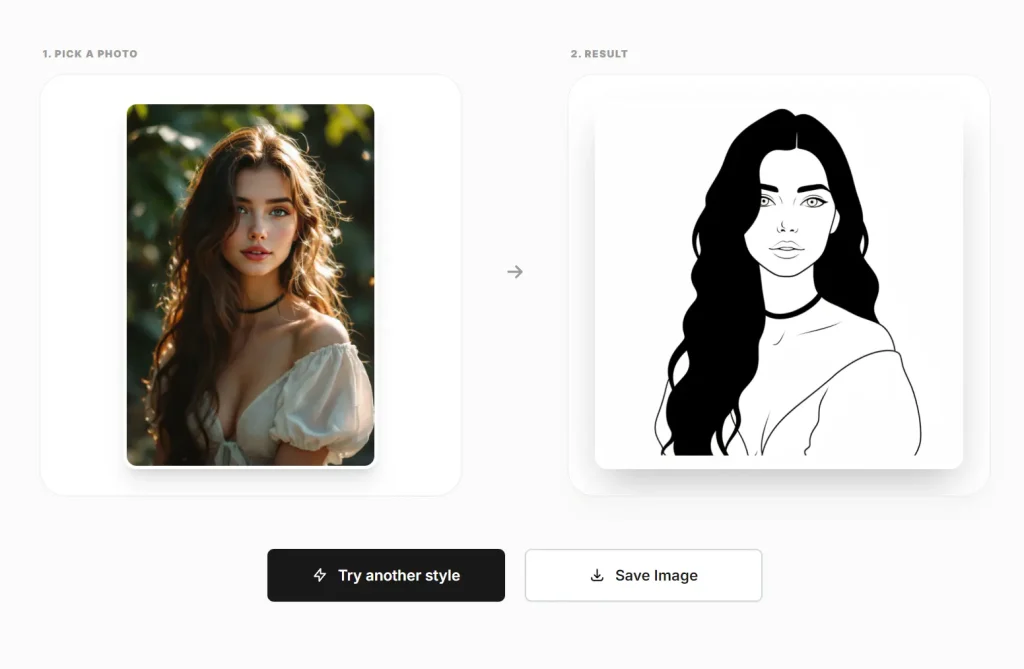Click the result card's right white margin
The image size is (1024, 669).
pos(975,285)
